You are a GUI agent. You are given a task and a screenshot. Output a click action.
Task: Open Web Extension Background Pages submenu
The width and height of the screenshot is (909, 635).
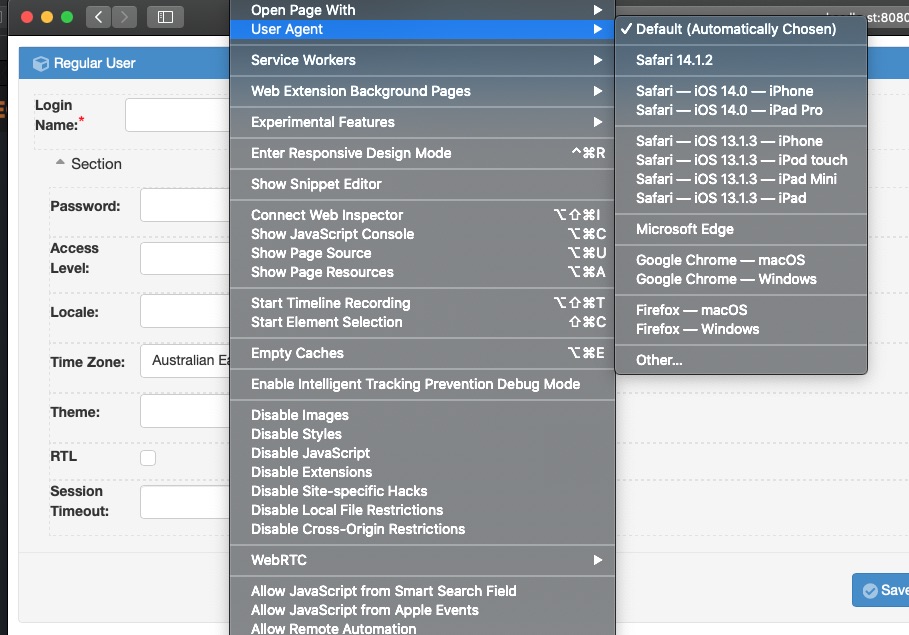click(422, 91)
